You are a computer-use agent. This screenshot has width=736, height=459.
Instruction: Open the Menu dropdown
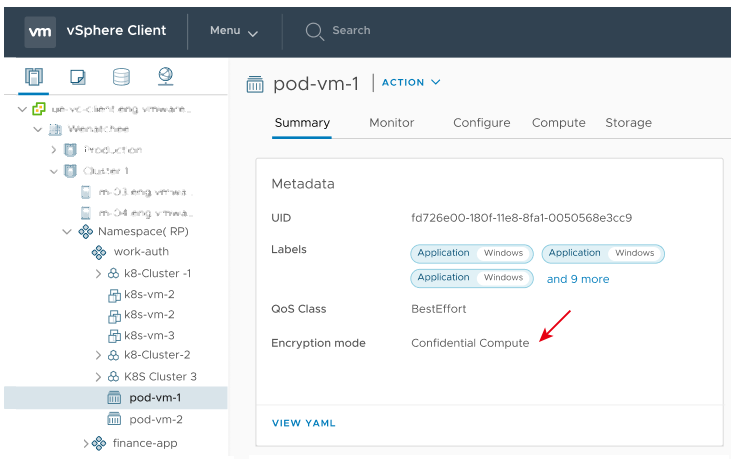[x=234, y=31]
